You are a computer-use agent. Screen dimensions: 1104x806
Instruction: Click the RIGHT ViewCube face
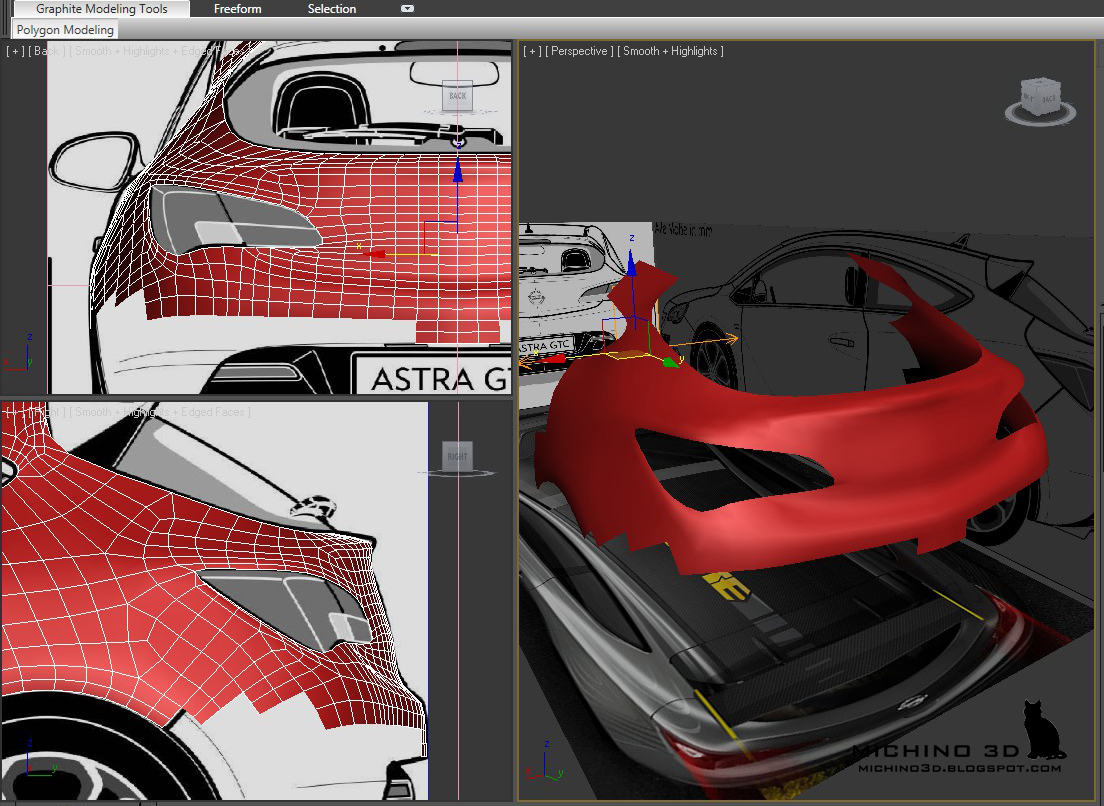tap(457, 457)
